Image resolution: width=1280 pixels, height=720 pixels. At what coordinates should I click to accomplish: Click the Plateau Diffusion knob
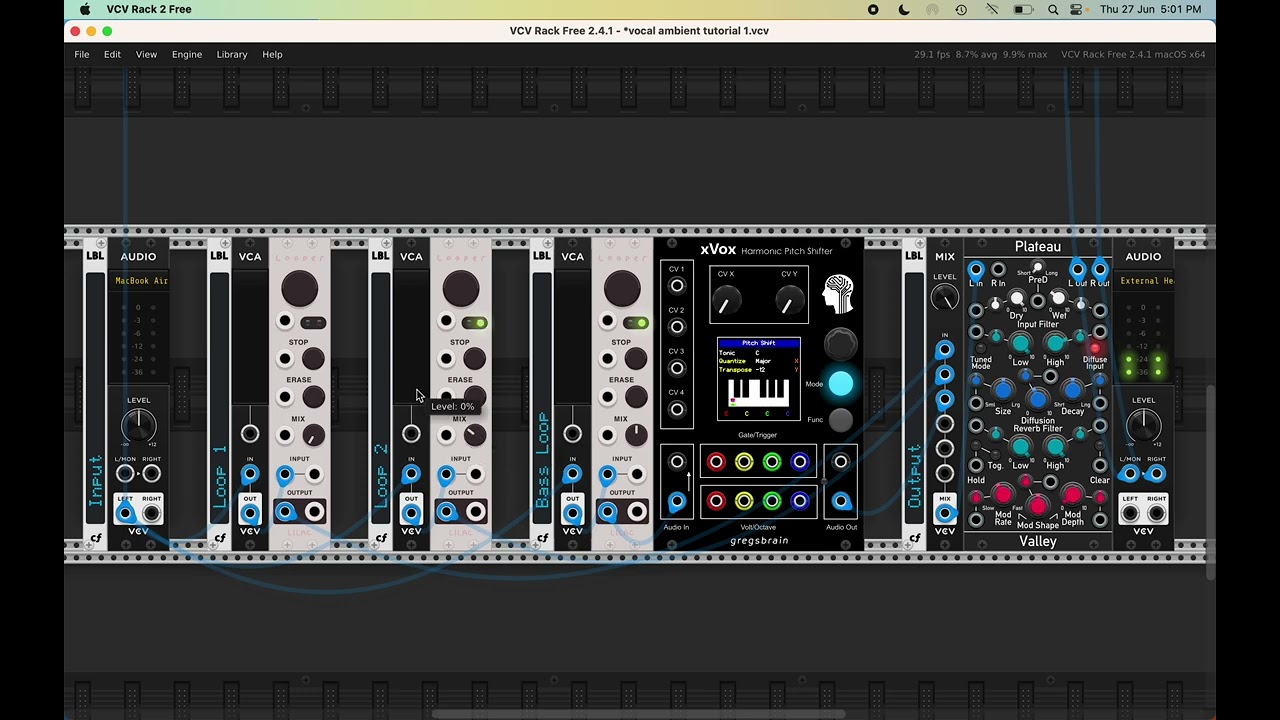coord(1038,400)
